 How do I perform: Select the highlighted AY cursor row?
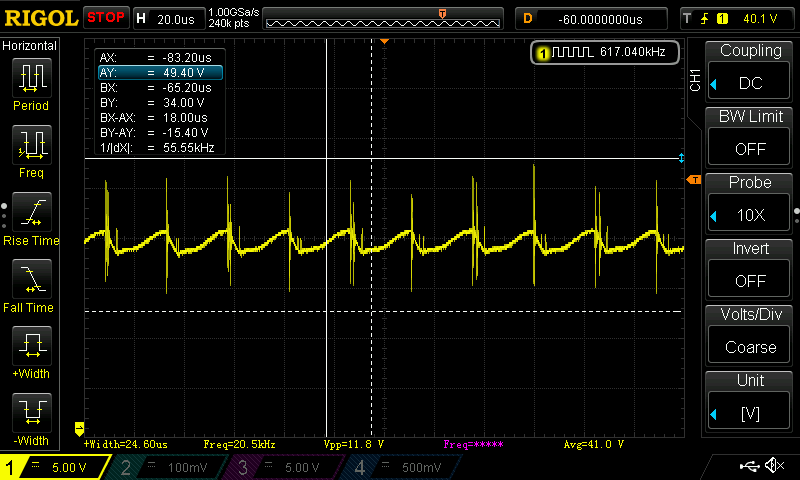tap(159, 73)
